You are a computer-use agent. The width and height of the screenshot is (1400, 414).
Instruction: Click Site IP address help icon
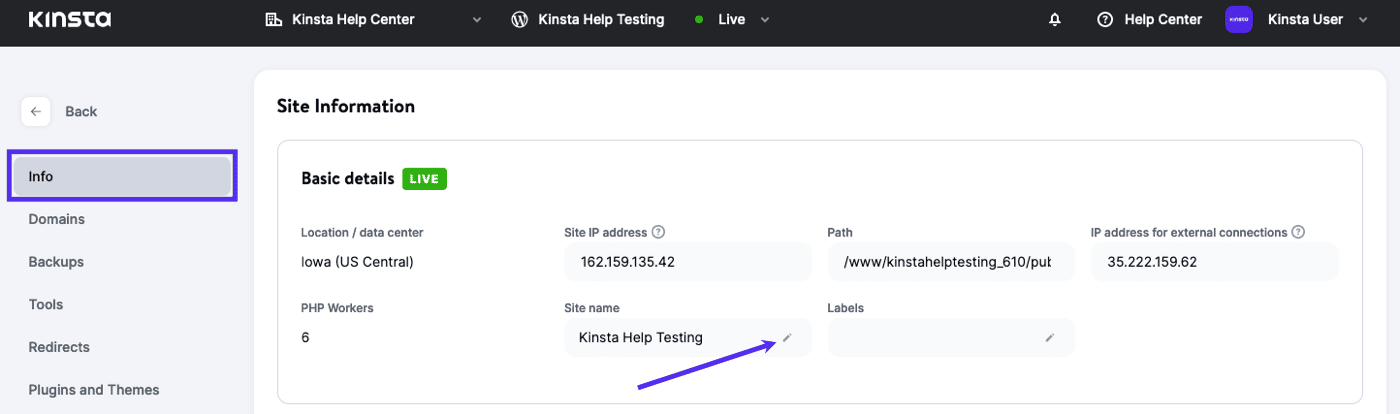[658, 232]
